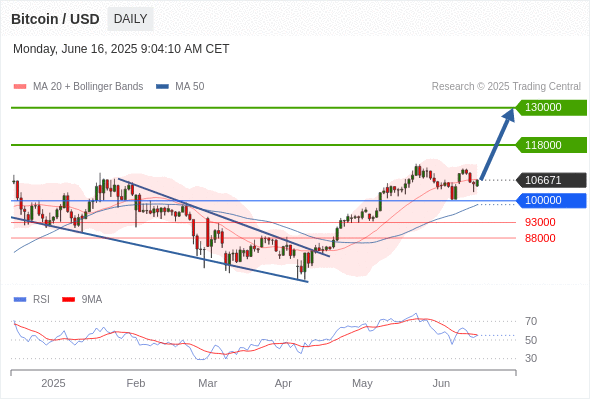
Task: Click the green 118000 price tag
Action: tap(551, 145)
